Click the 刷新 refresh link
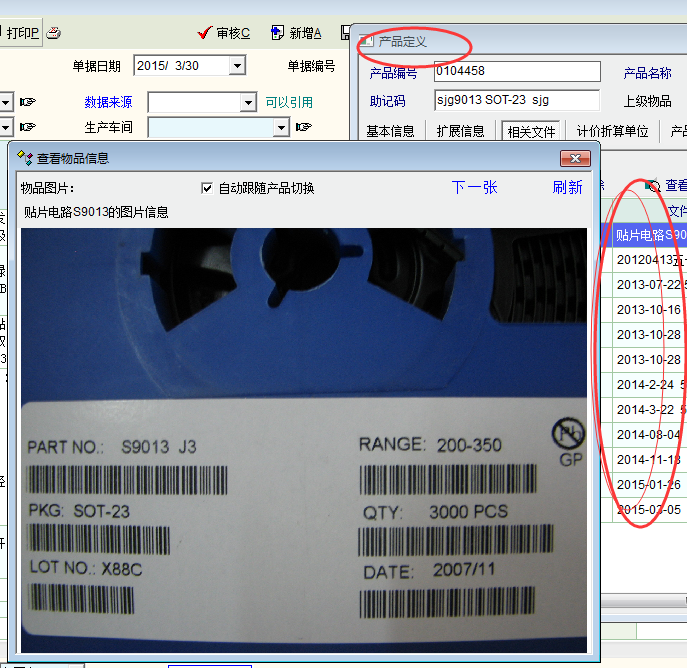Viewport: 687px width, 668px height. (567, 188)
